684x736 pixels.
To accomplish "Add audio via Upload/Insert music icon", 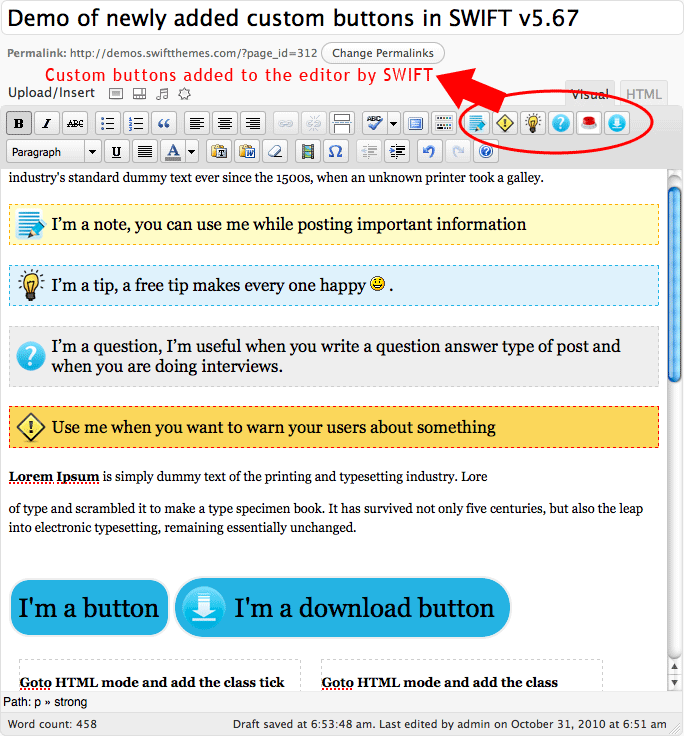I will [x=162, y=94].
